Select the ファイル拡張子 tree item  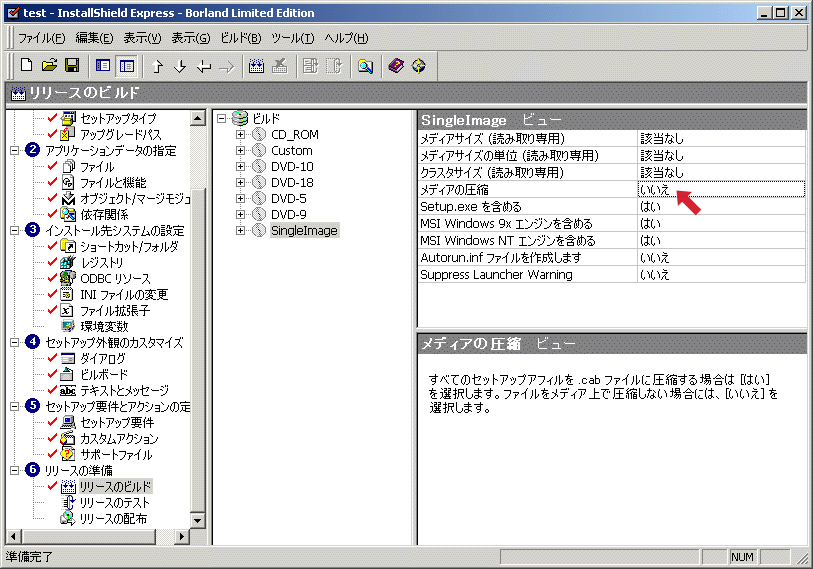[115, 310]
